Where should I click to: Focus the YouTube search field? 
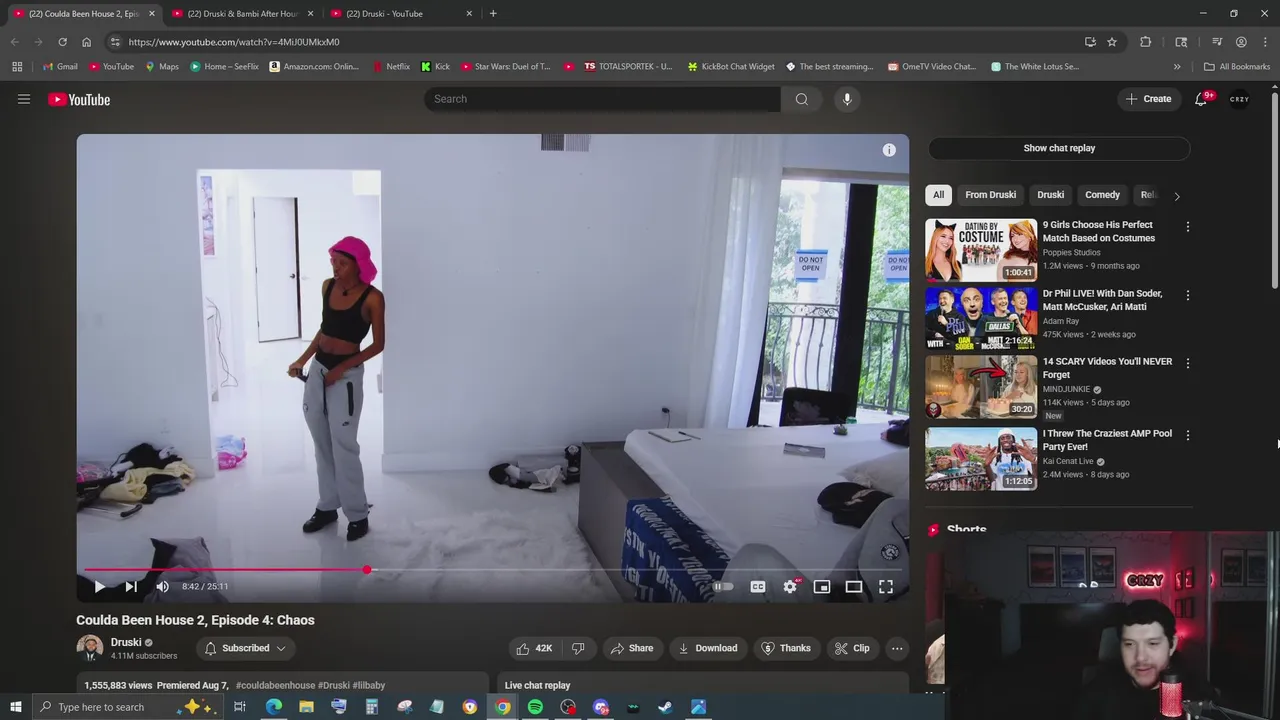602,99
